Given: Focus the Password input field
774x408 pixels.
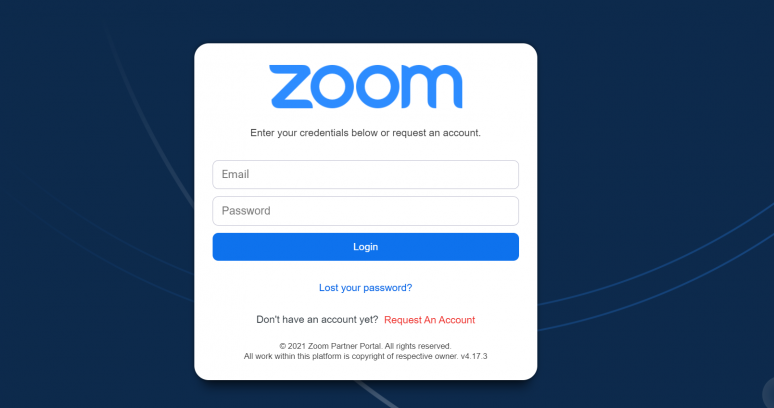Looking at the screenshot, I should click(x=366, y=211).
